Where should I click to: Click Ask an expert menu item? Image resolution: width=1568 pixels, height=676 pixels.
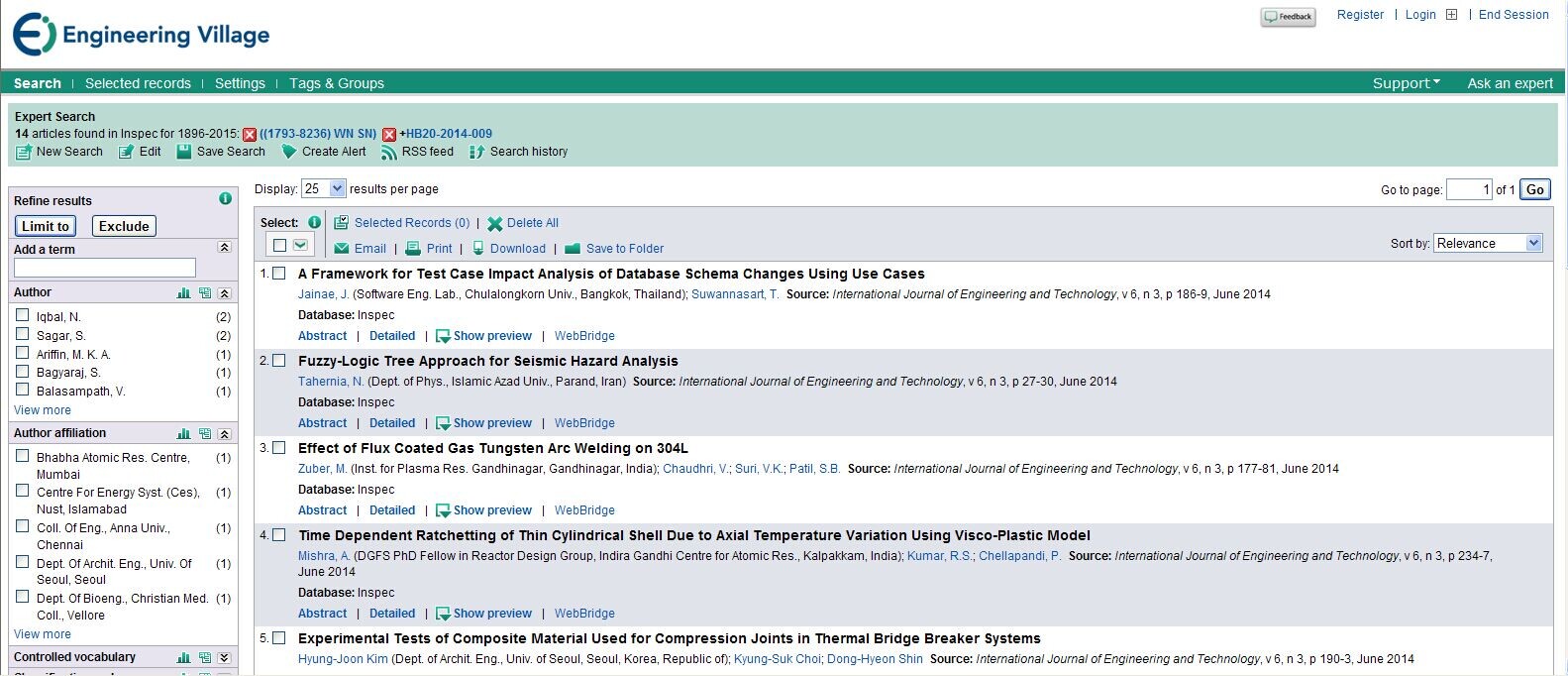click(1511, 83)
